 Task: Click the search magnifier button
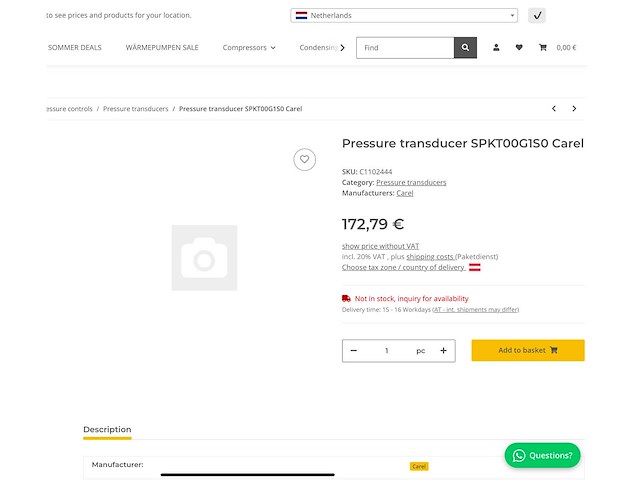[x=465, y=48]
